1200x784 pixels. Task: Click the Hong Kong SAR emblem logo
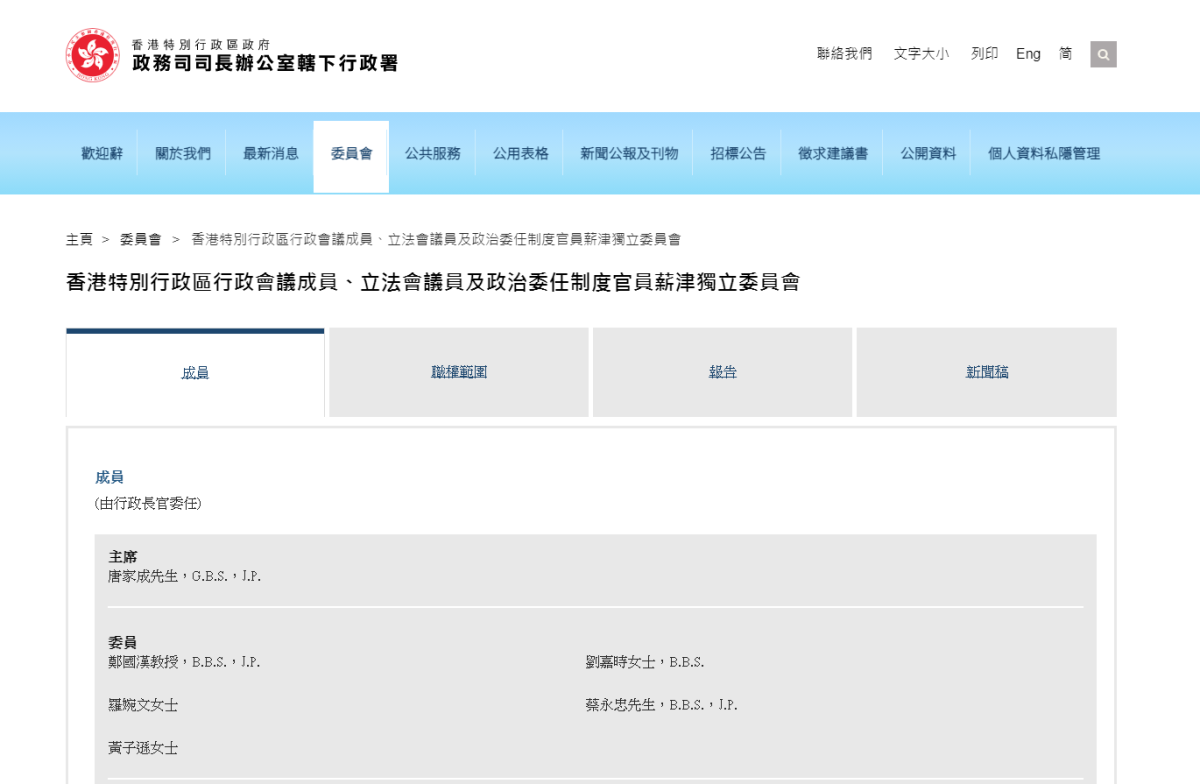(93, 55)
